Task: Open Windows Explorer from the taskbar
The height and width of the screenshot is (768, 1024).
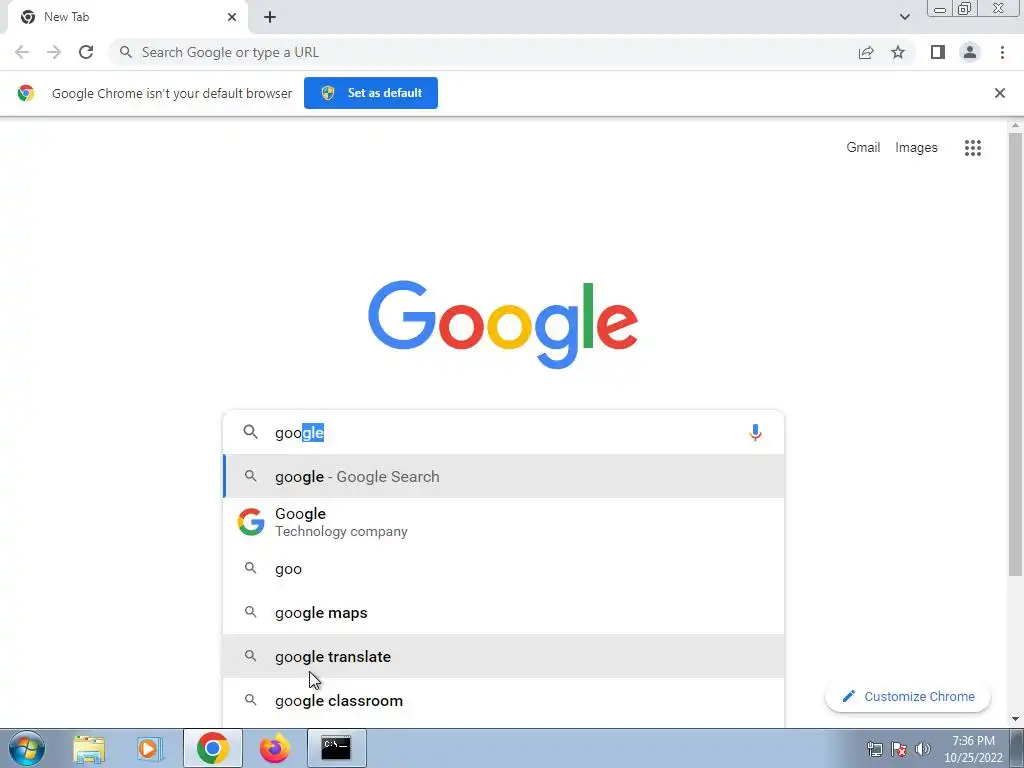Action: 89,748
